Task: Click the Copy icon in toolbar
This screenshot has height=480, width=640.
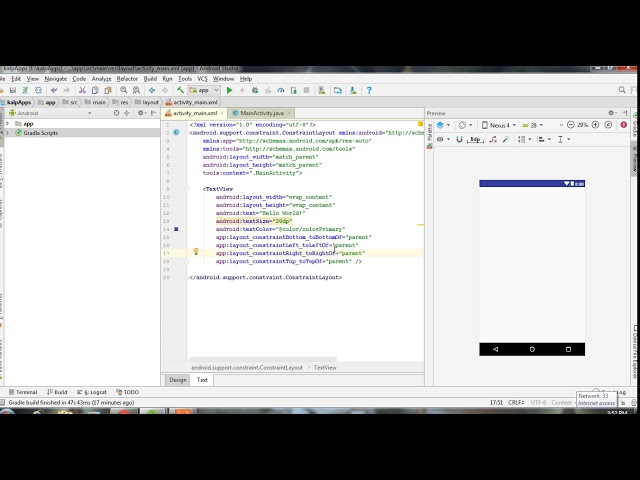Action: 95,90
